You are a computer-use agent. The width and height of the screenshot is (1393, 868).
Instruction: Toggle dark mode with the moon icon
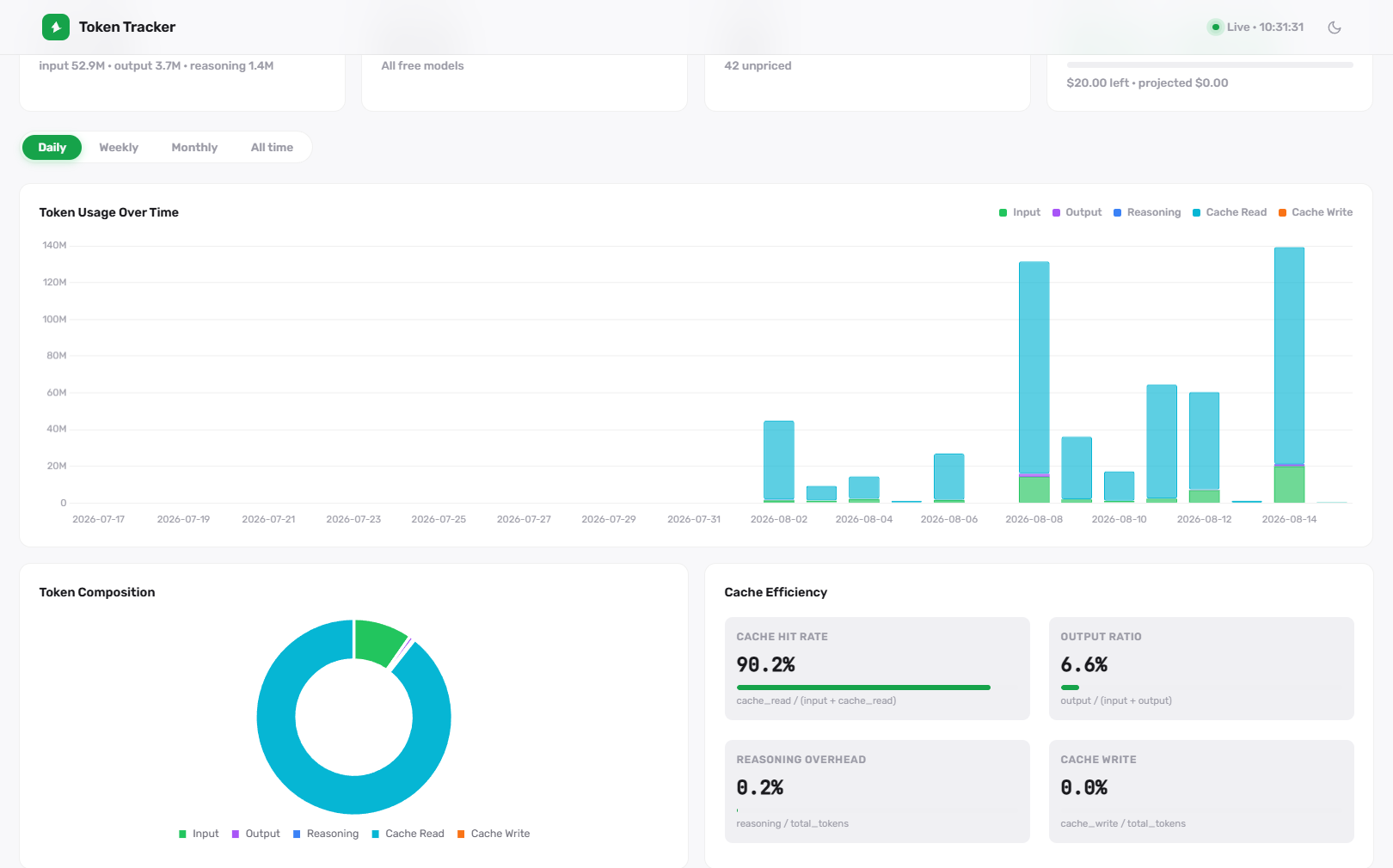[1335, 28]
